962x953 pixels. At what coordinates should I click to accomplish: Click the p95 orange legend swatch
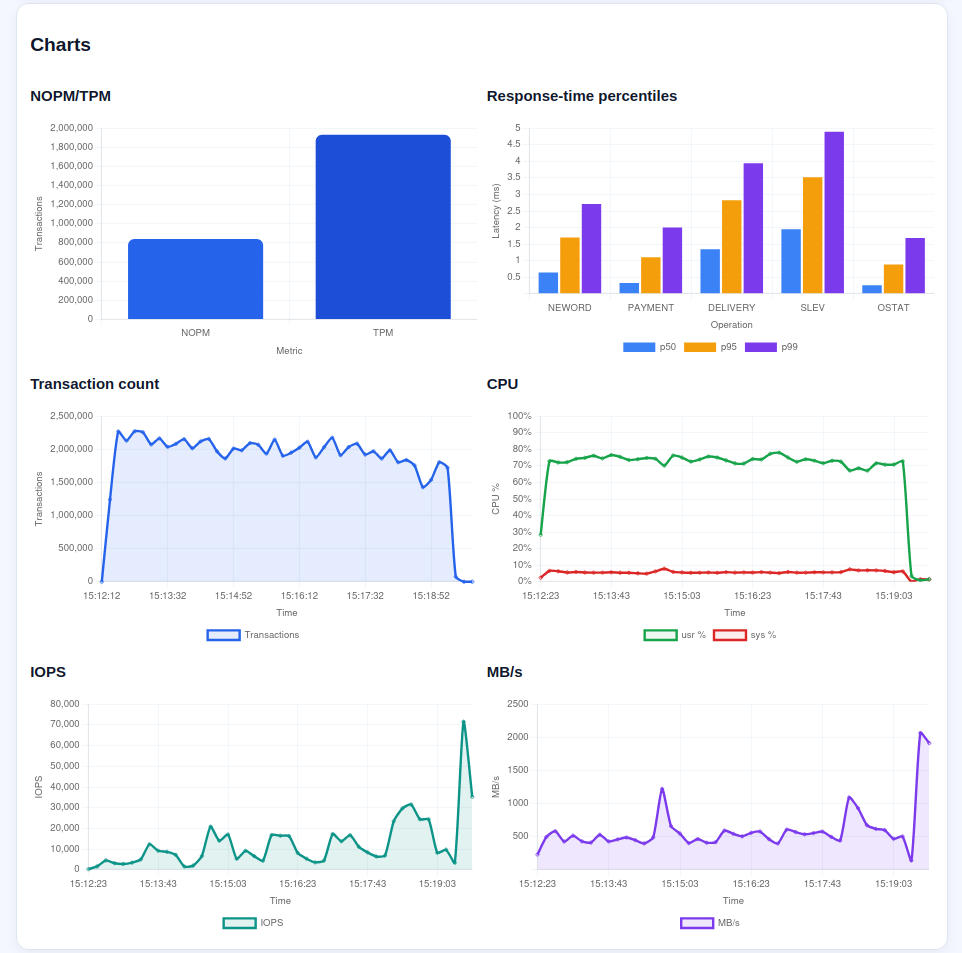699,347
